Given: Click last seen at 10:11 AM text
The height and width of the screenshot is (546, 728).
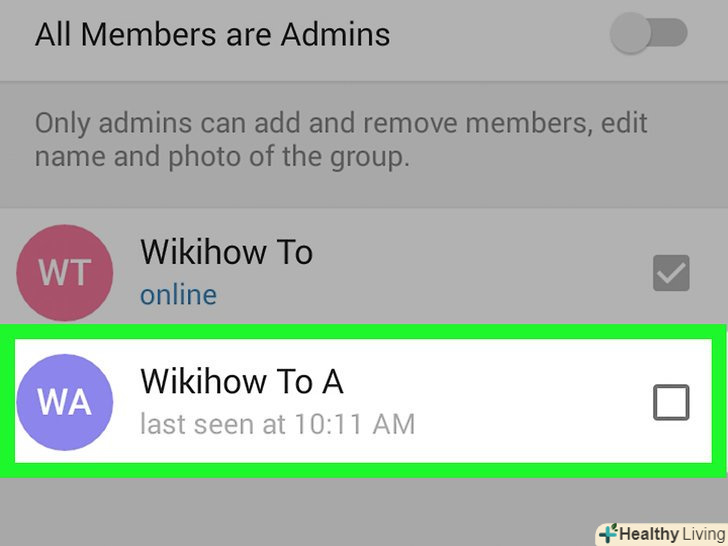Looking at the screenshot, I should (278, 424).
